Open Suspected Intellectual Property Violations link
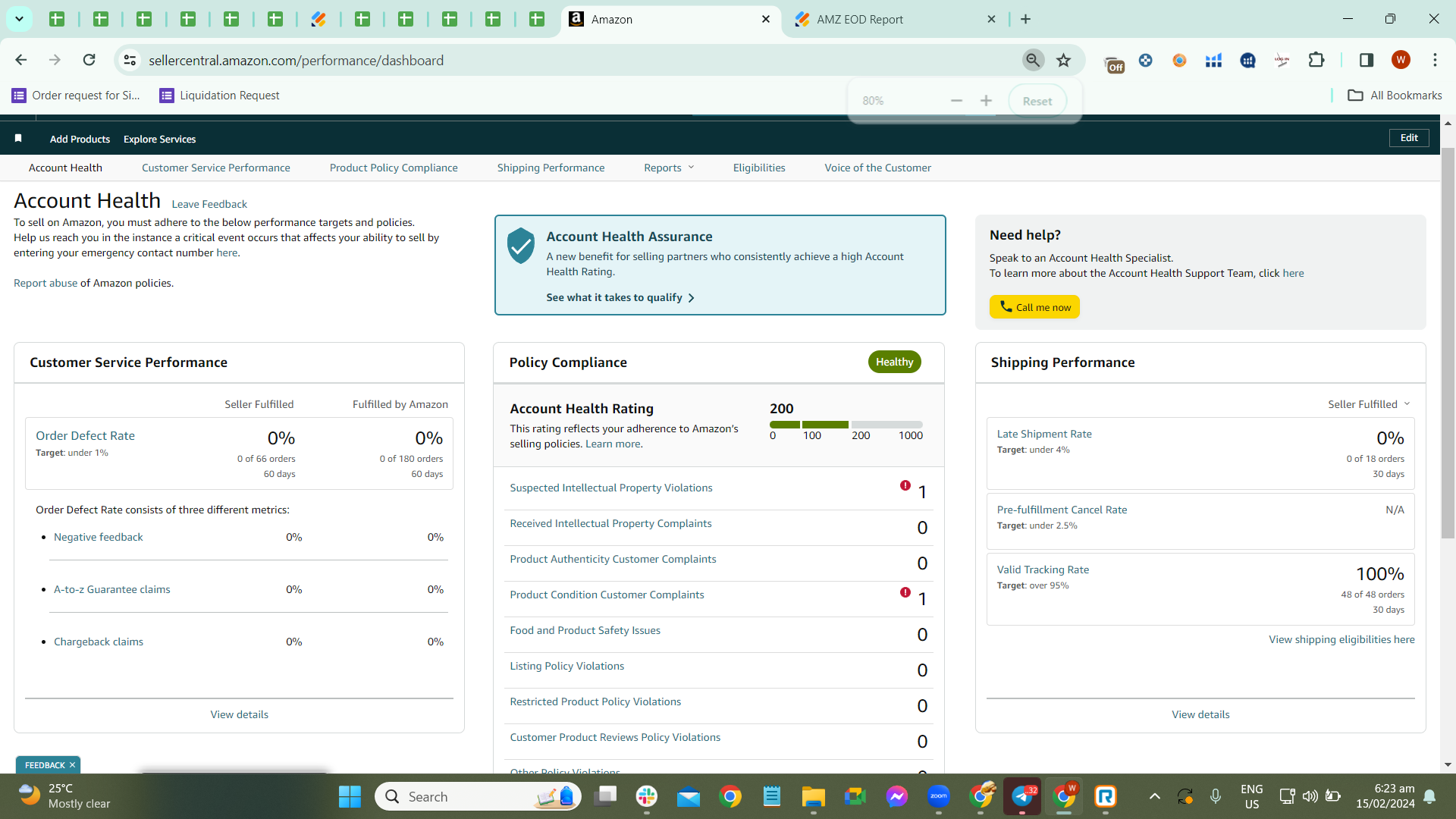Image resolution: width=1456 pixels, height=819 pixels. click(611, 488)
